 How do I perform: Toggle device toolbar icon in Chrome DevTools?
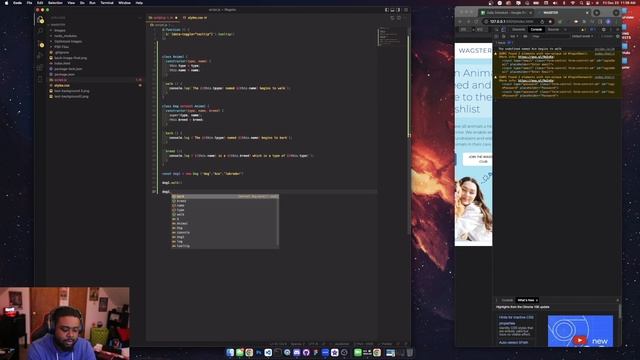click(503, 29)
